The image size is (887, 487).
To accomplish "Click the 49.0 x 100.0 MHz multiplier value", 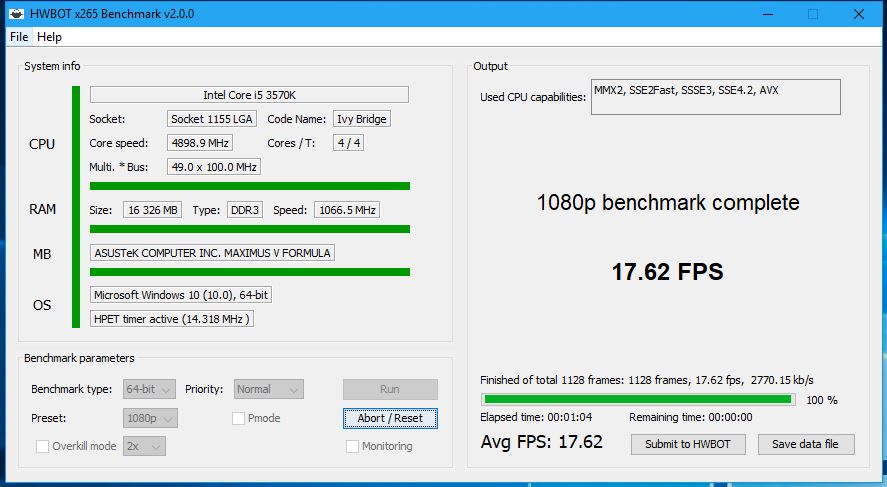I will 214,167.
